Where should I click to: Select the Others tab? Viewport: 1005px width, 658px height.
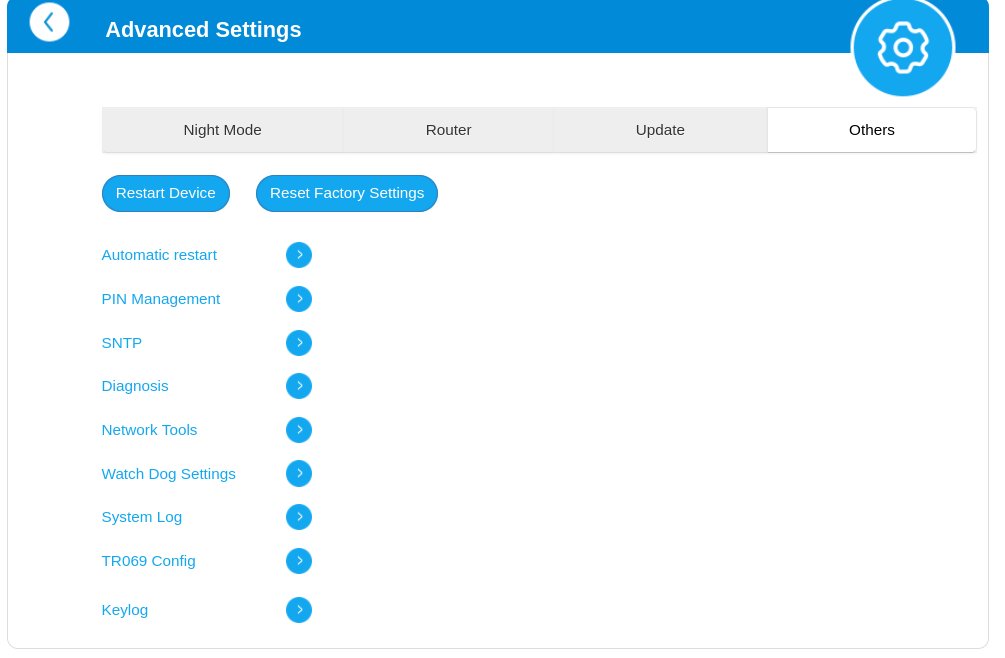point(871,130)
